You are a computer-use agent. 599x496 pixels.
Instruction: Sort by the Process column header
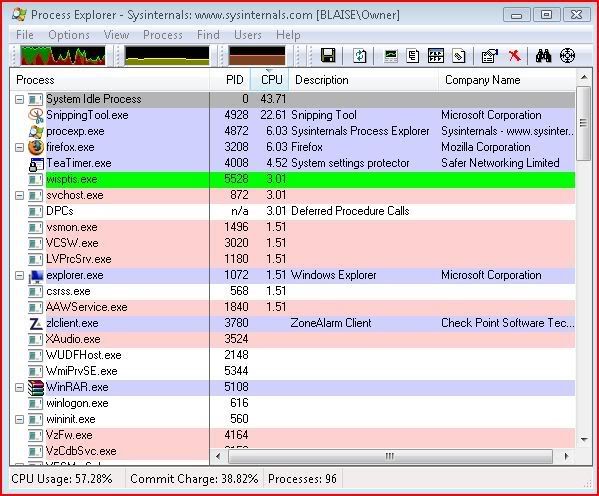point(109,80)
